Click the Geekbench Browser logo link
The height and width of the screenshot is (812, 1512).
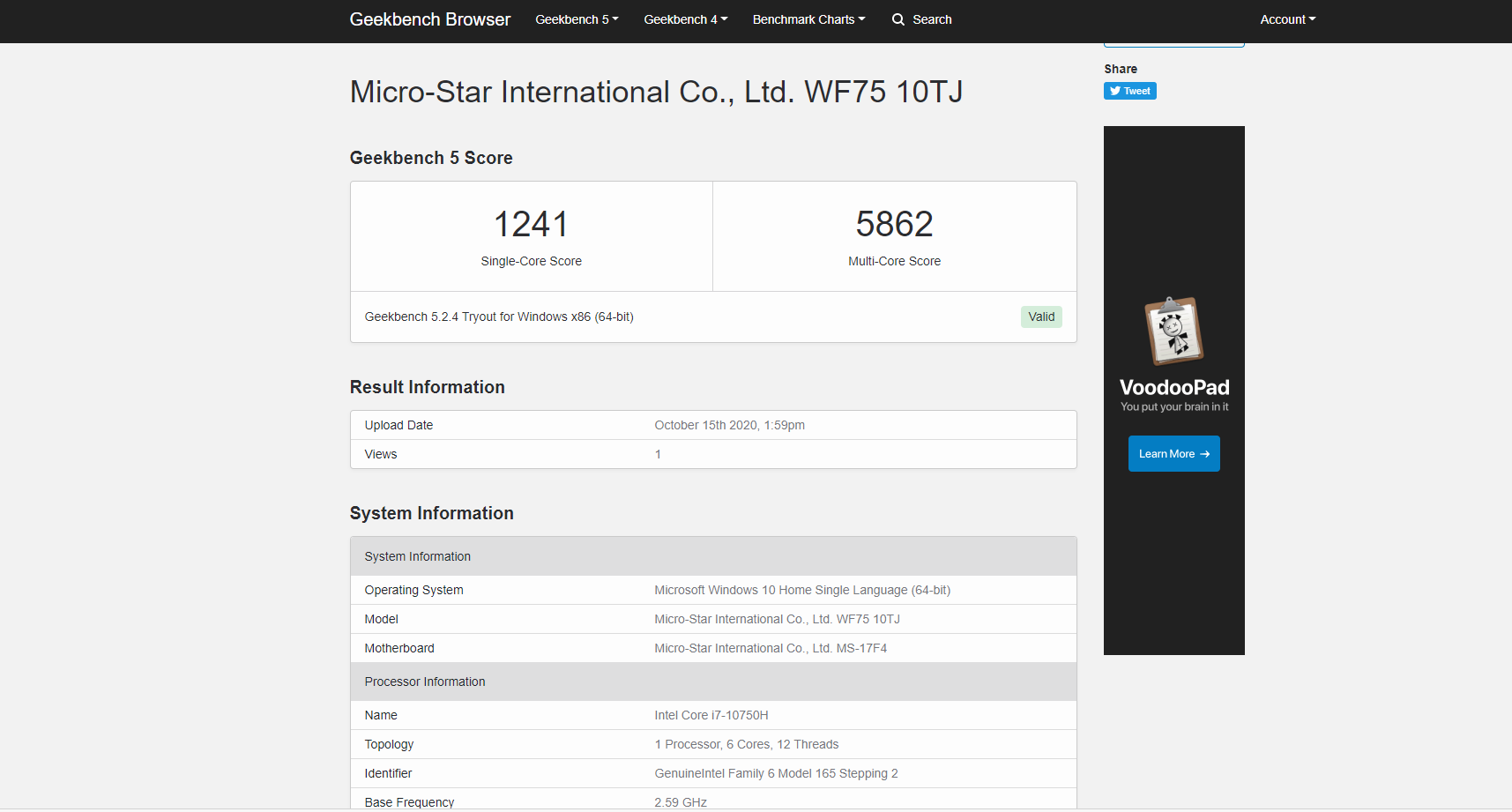pyautogui.click(x=430, y=19)
